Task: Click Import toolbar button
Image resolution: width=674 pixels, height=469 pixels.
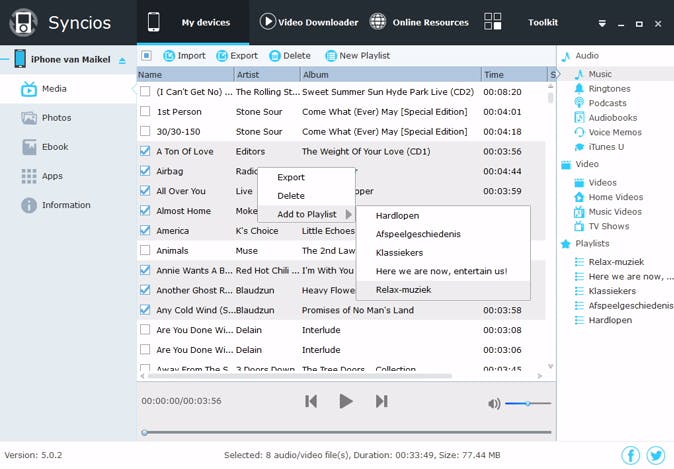Action: point(184,56)
